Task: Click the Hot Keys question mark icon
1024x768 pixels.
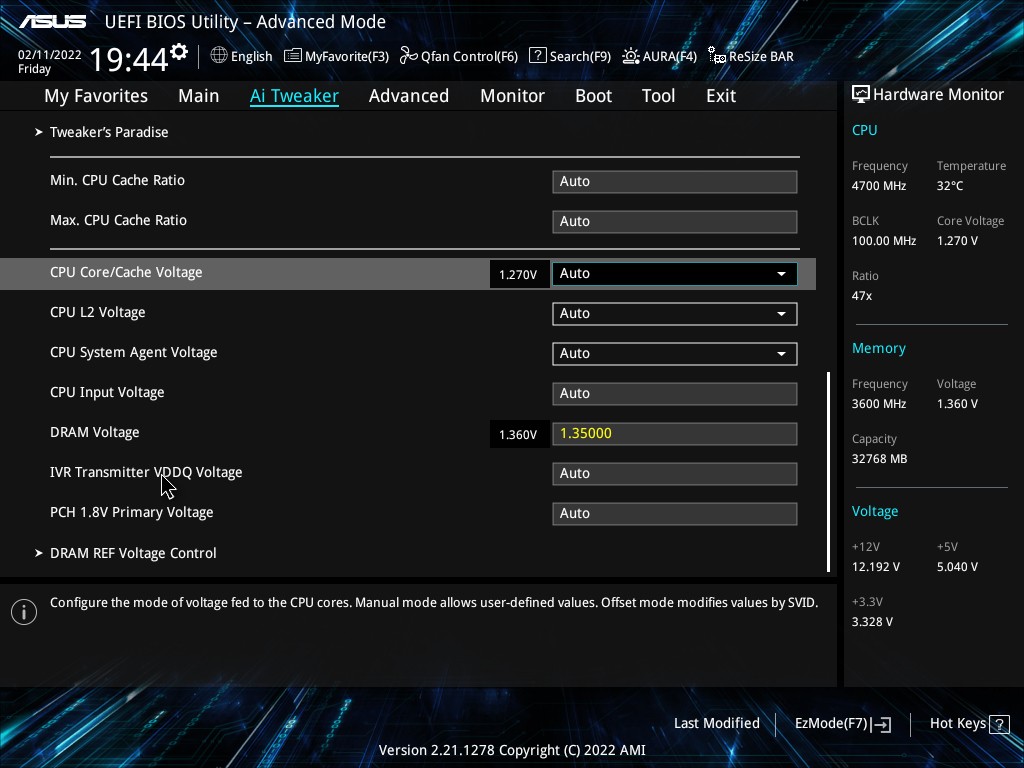Action: 1000,723
